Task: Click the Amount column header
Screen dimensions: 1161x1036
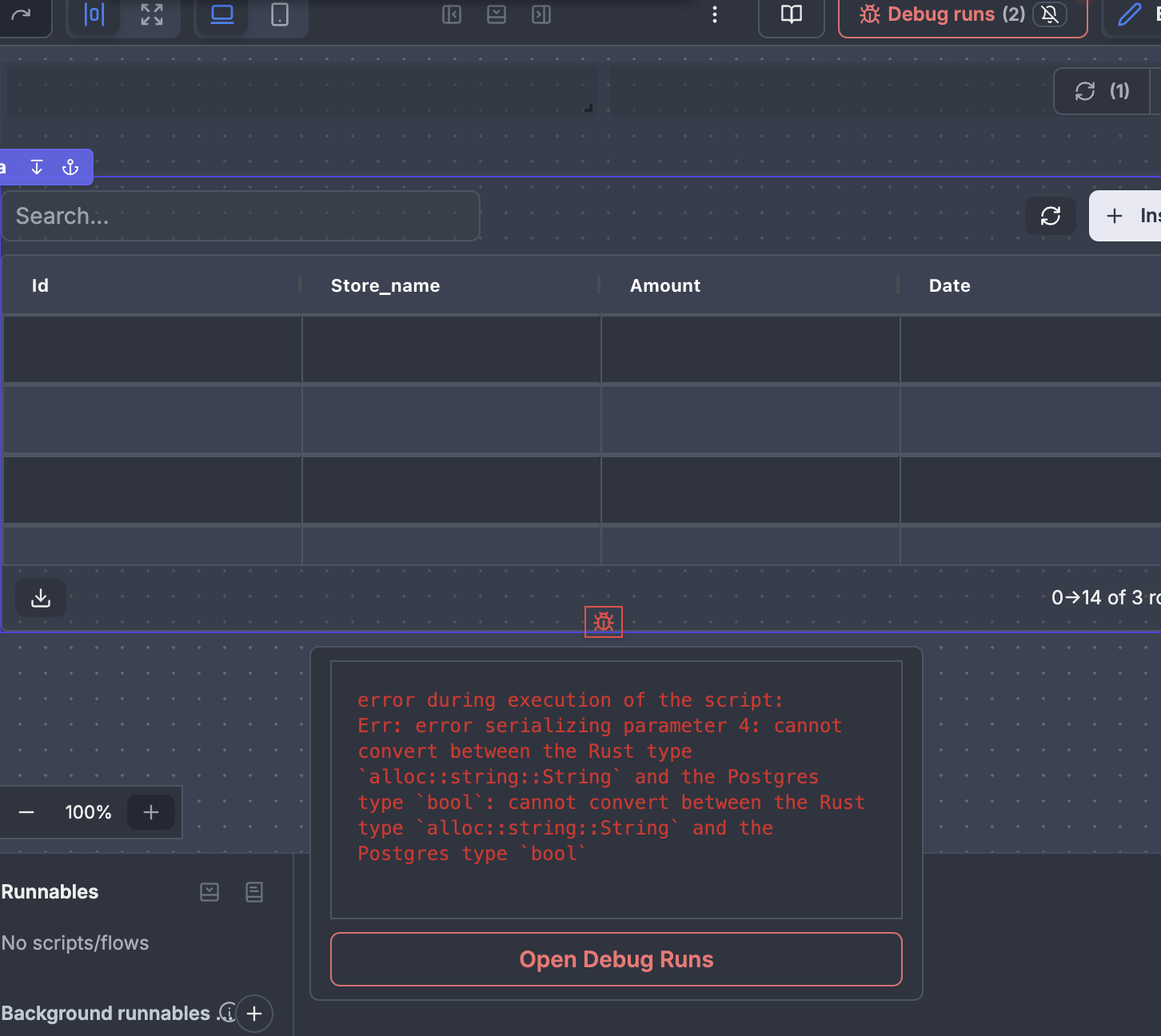Action: coord(665,285)
